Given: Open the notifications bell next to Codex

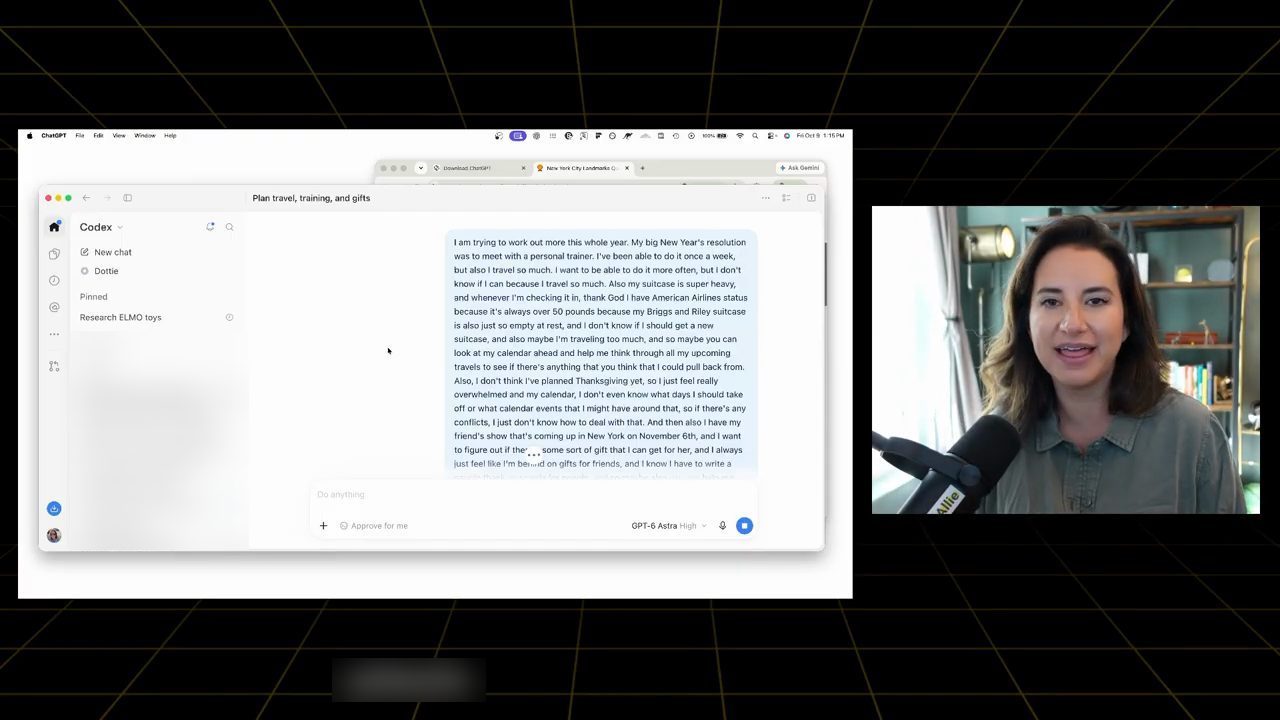Looking at the screenshot, I should pyautogui.click(x=210, y=227).
